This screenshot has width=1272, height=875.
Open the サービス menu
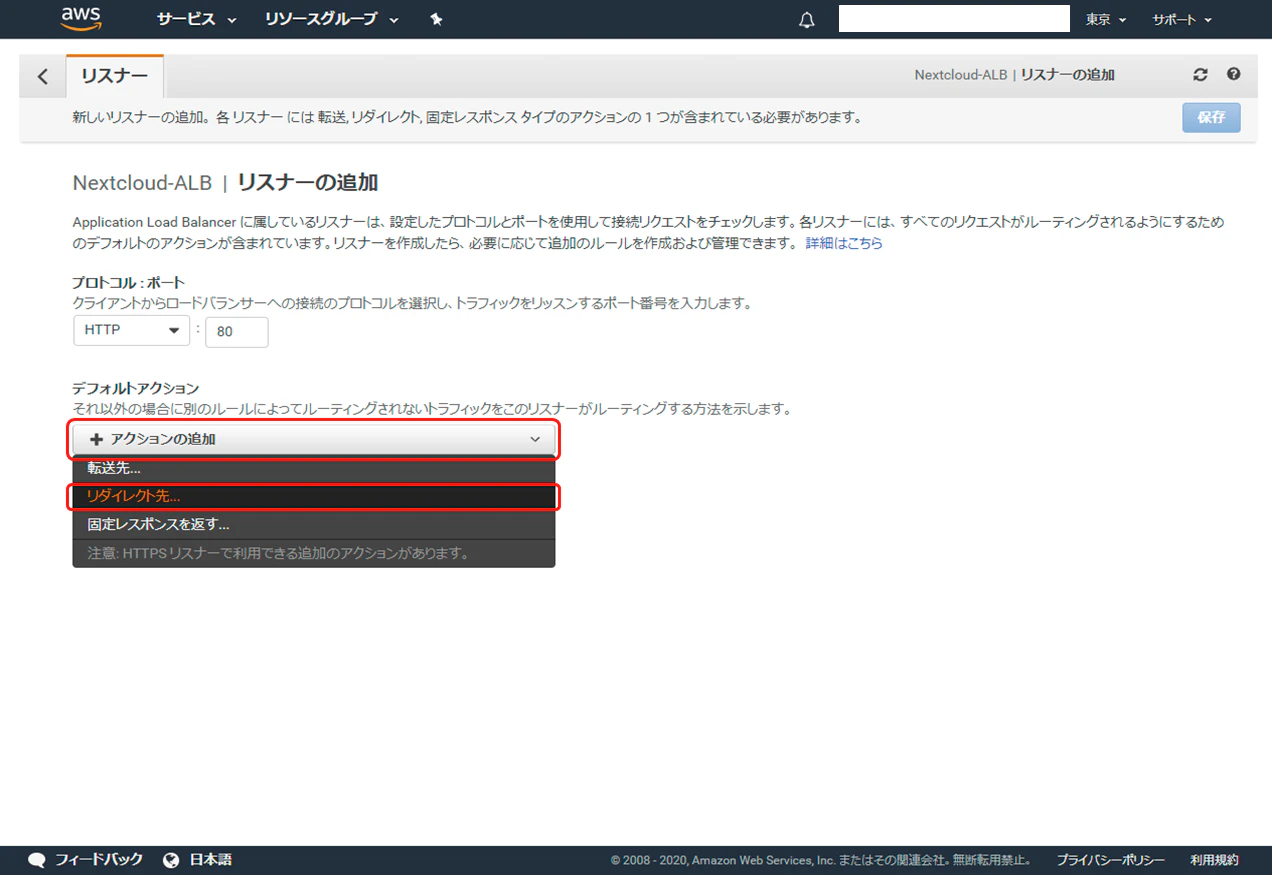[x=197, y=19]
